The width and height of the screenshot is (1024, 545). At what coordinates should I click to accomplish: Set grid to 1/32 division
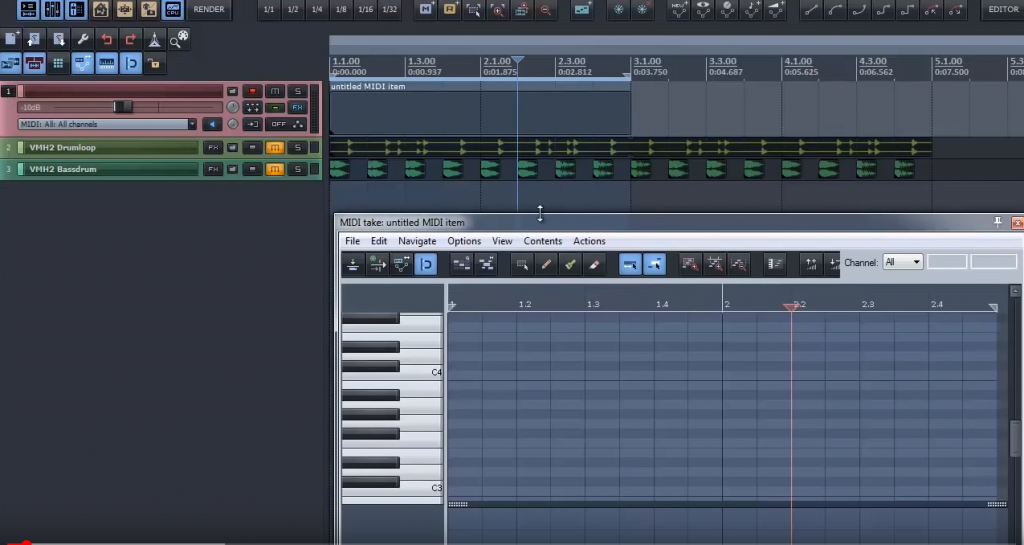click(390, 9)
